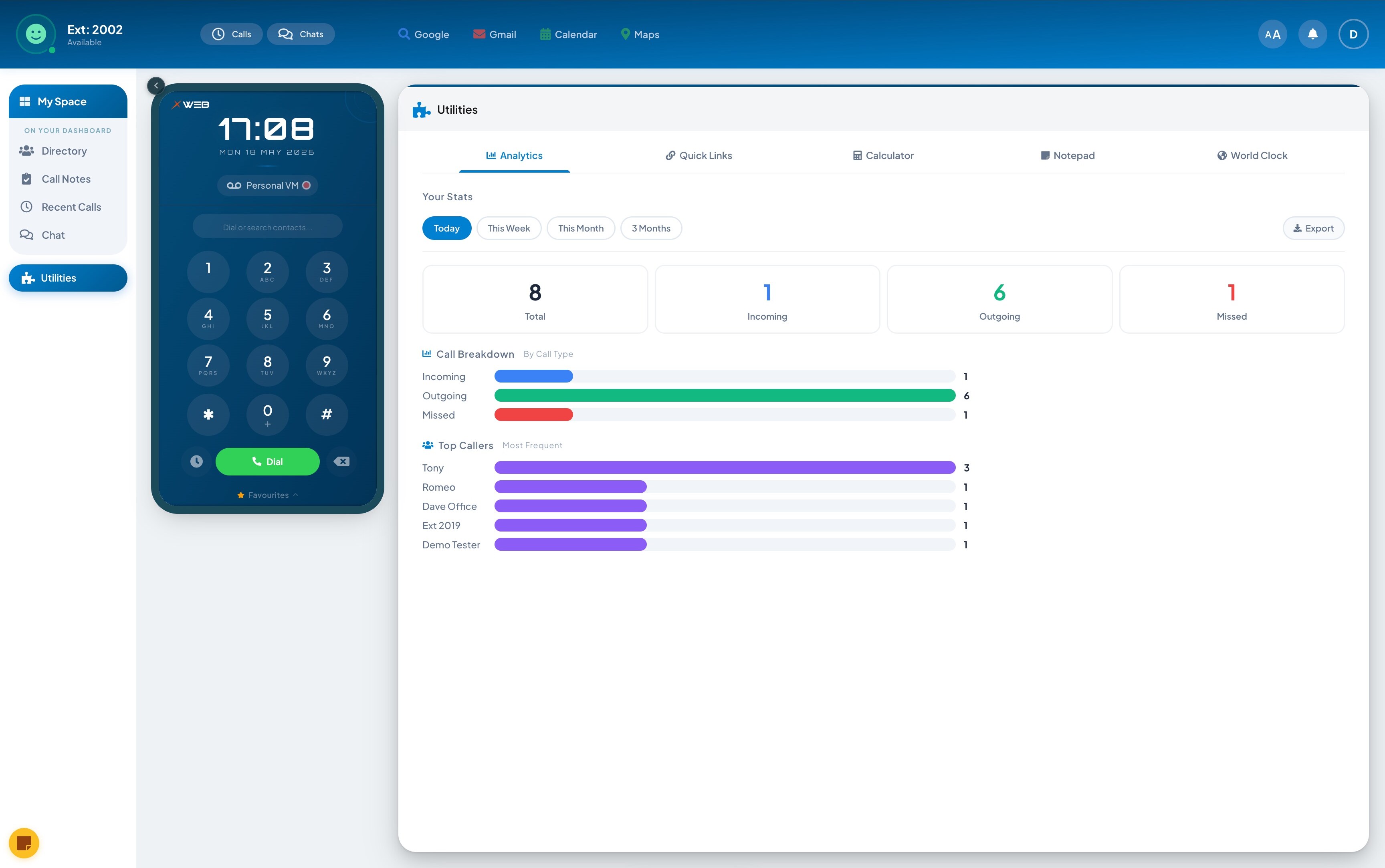
Task: Open the Google quick link
Action: 424,34
